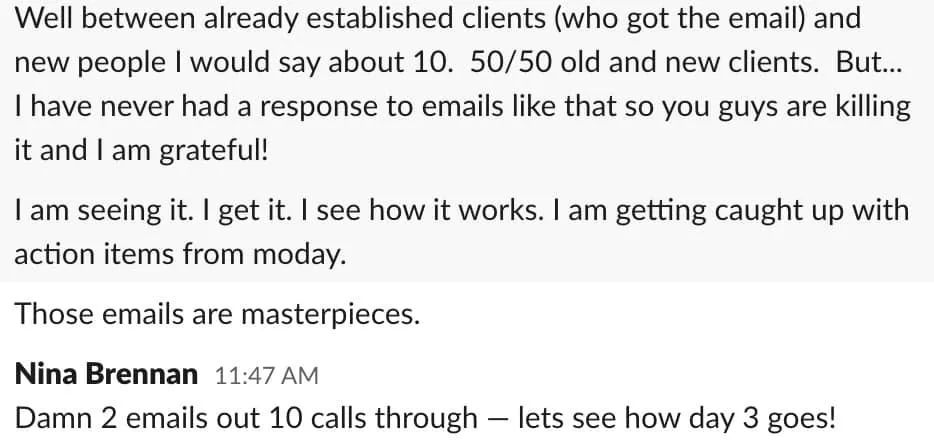934x448 pixels.
Task: Click the phrase 'lets see how day 3 goes!'
Action: 677,419
